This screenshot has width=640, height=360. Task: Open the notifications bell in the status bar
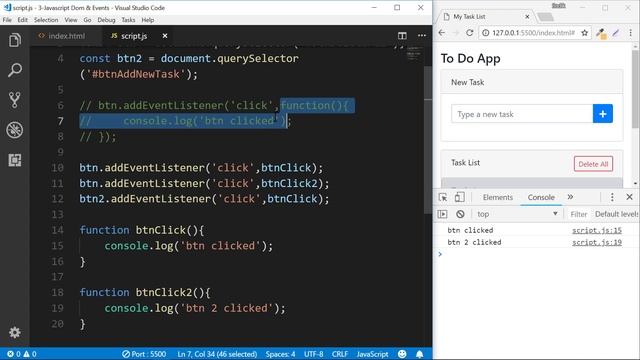point(420,354)
